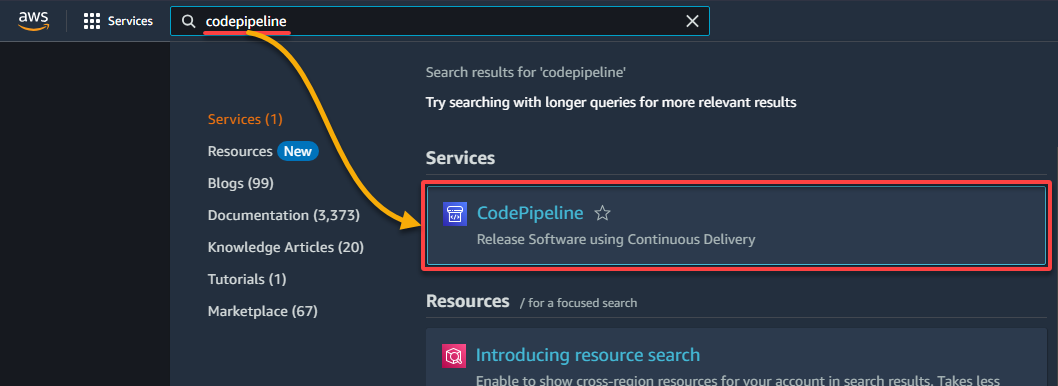This screenshot has height=386, width=1058.
Task: Click the AWS logo home icon
Action: 33,21
